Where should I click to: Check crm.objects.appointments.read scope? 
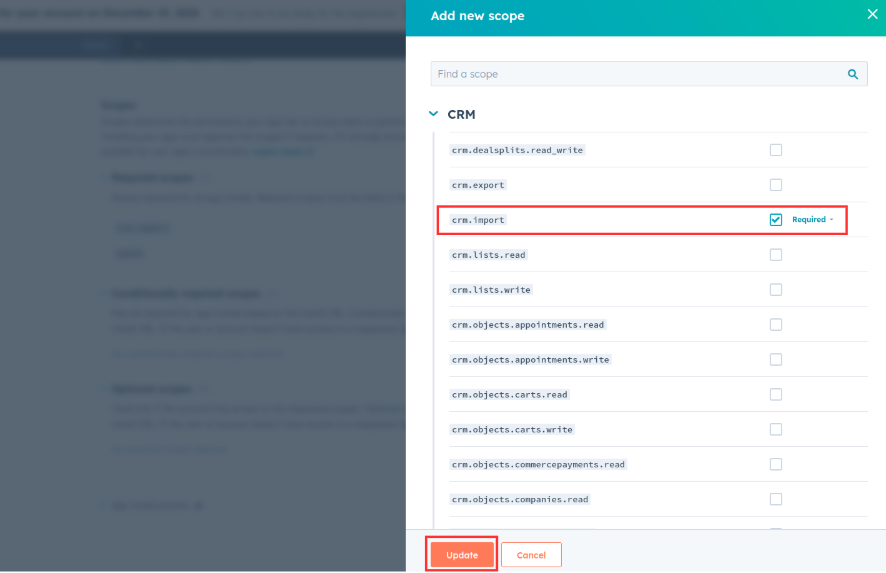pyautogui.click(x=775, y=324)
